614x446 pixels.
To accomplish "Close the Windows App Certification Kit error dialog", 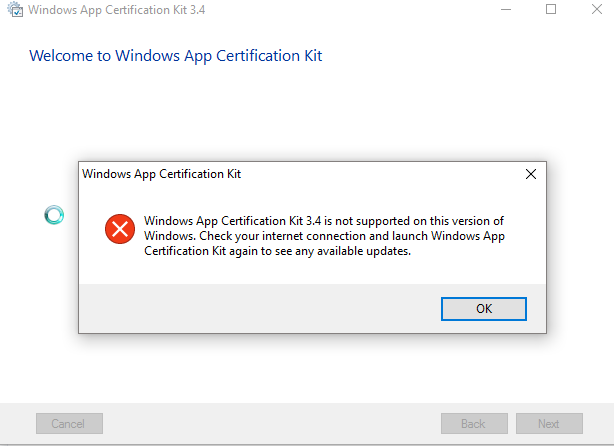I will coord(531,174).
